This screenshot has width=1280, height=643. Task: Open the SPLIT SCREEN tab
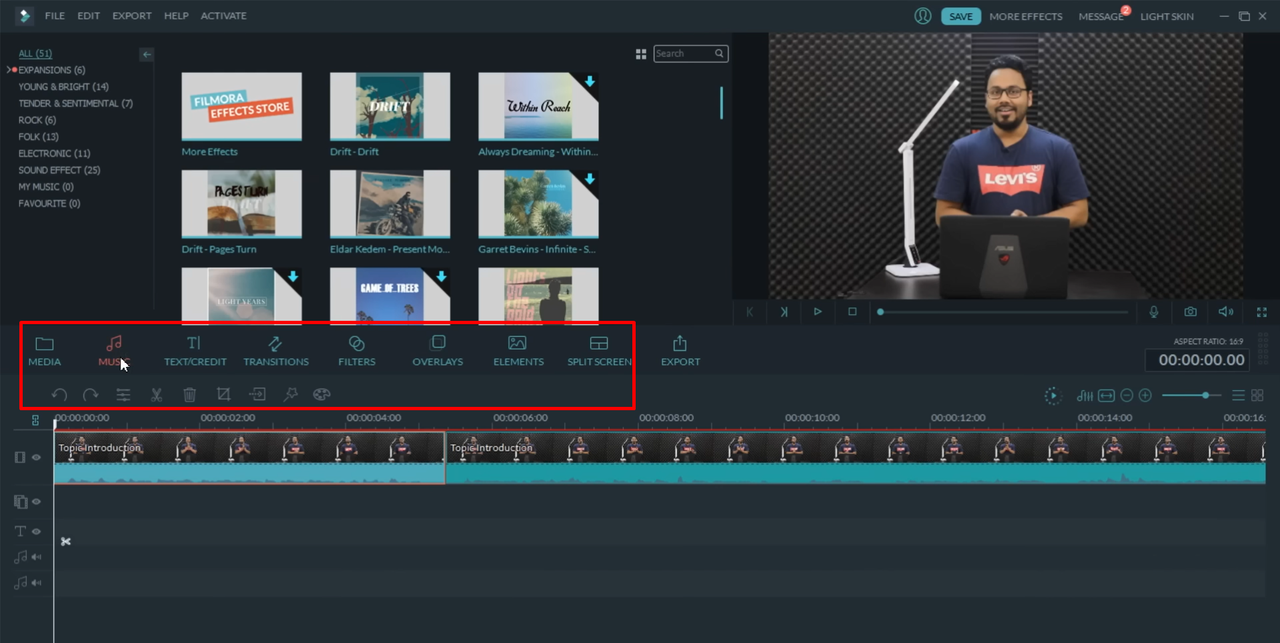599,351
